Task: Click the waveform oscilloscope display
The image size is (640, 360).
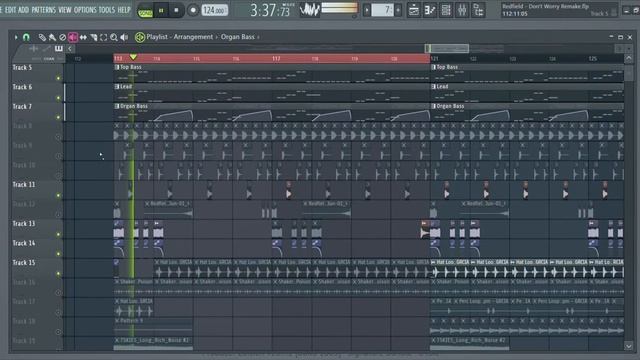Action: tap(309, 10)
